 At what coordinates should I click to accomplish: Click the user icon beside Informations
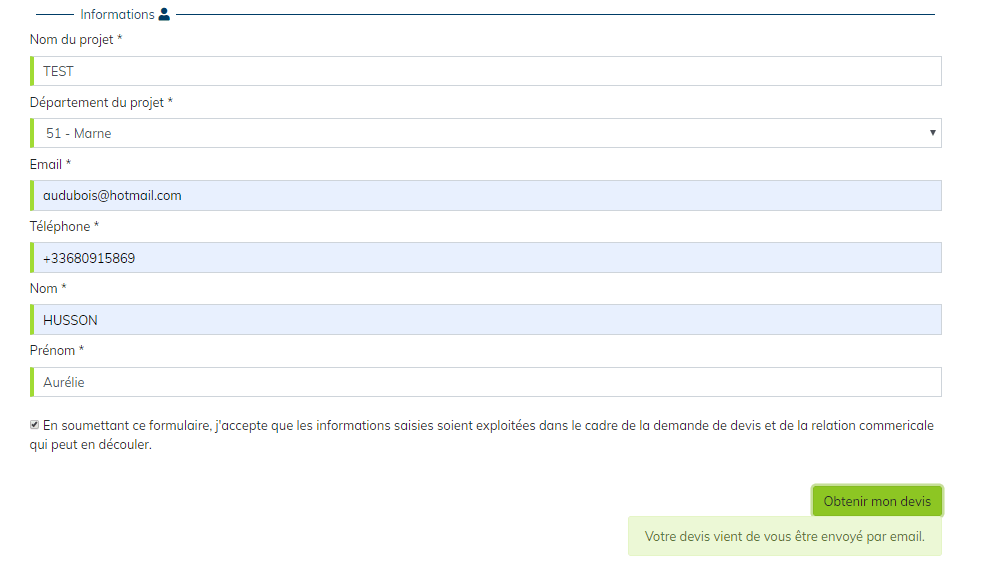(165, 15)
